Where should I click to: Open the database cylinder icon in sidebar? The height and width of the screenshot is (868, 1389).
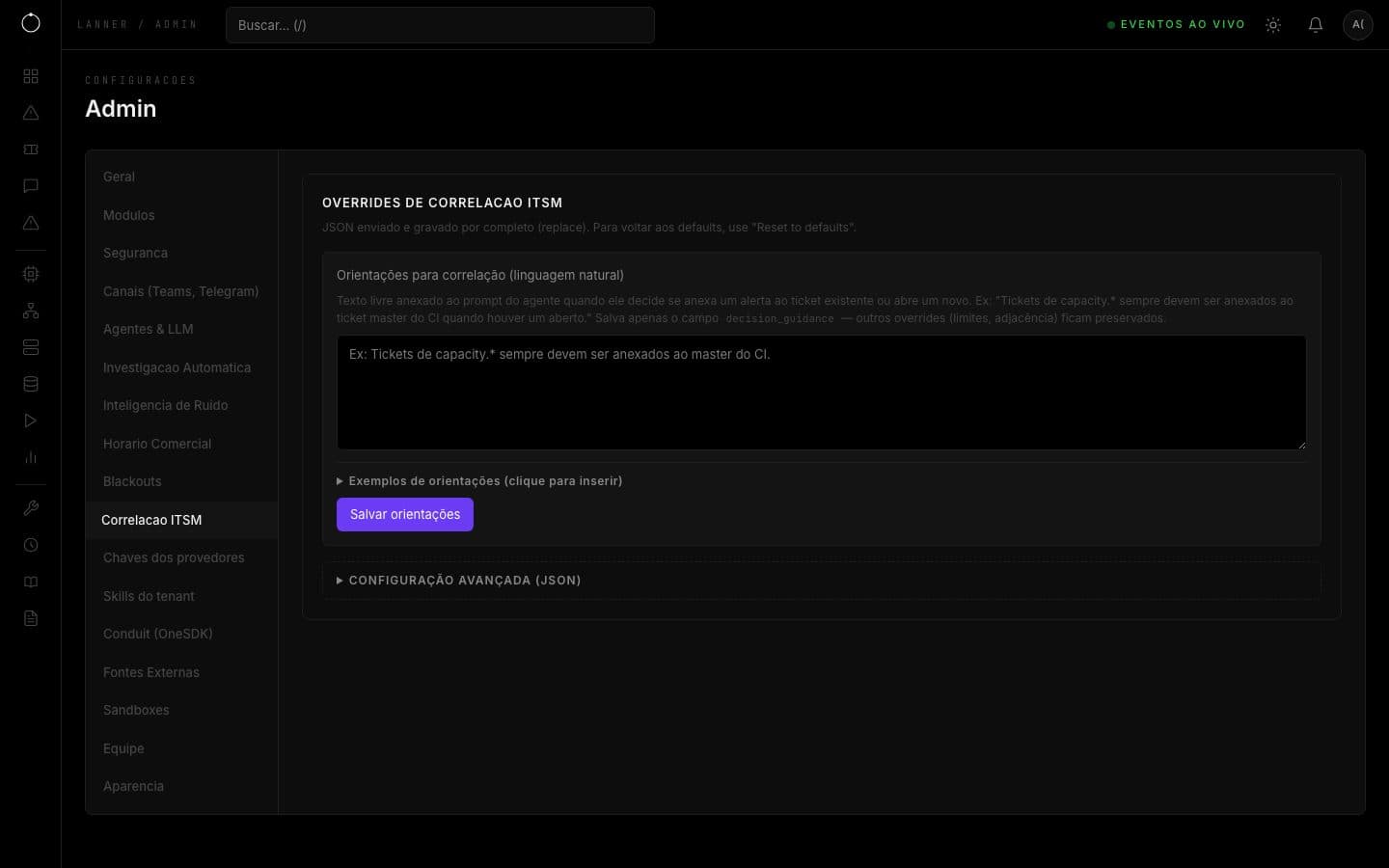click(31, 384)
